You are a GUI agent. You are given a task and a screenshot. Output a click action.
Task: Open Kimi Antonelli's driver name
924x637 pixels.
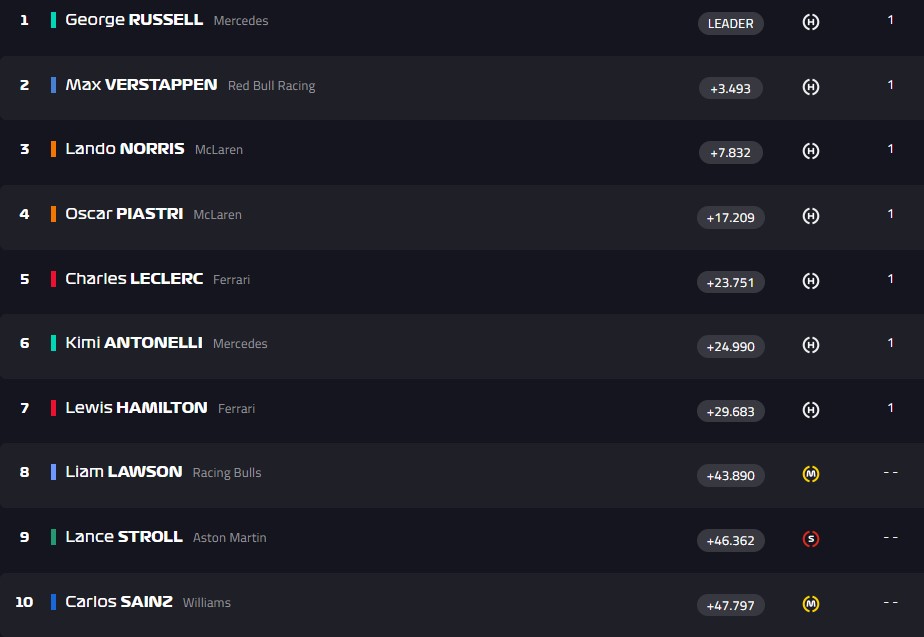click(x=134, y=343)
